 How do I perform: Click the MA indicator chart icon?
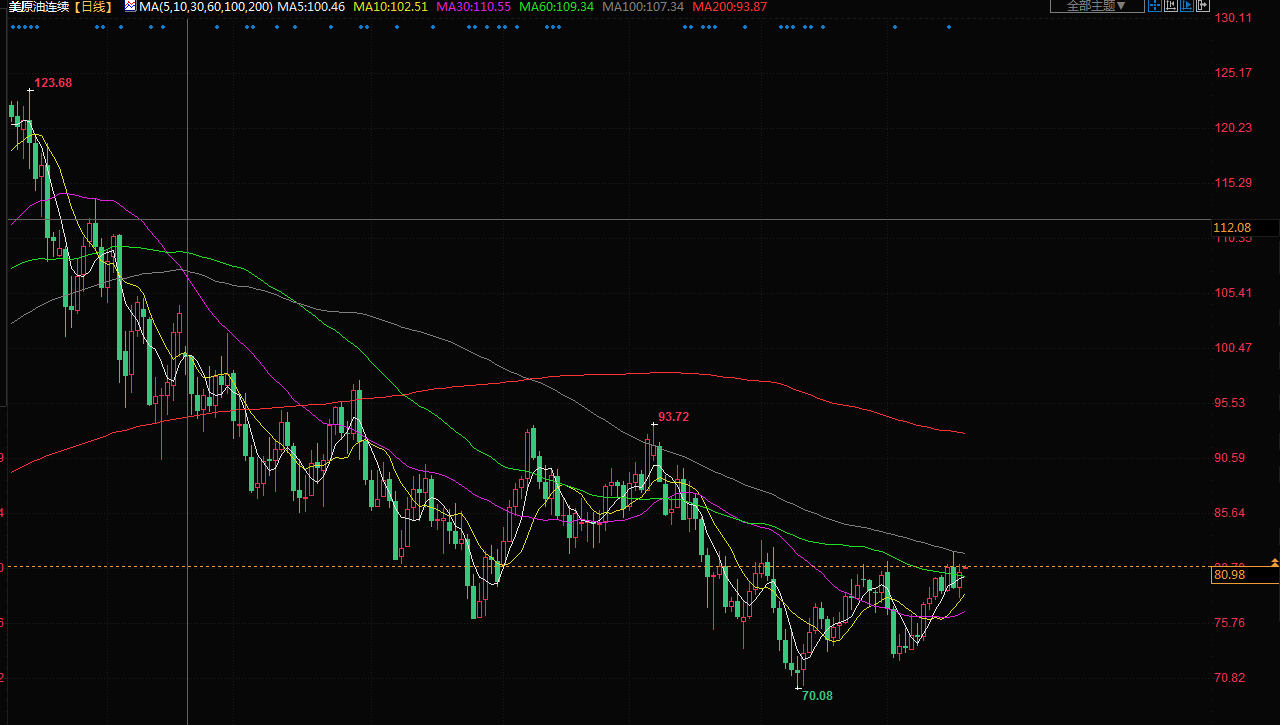click(x=130, y=6)
